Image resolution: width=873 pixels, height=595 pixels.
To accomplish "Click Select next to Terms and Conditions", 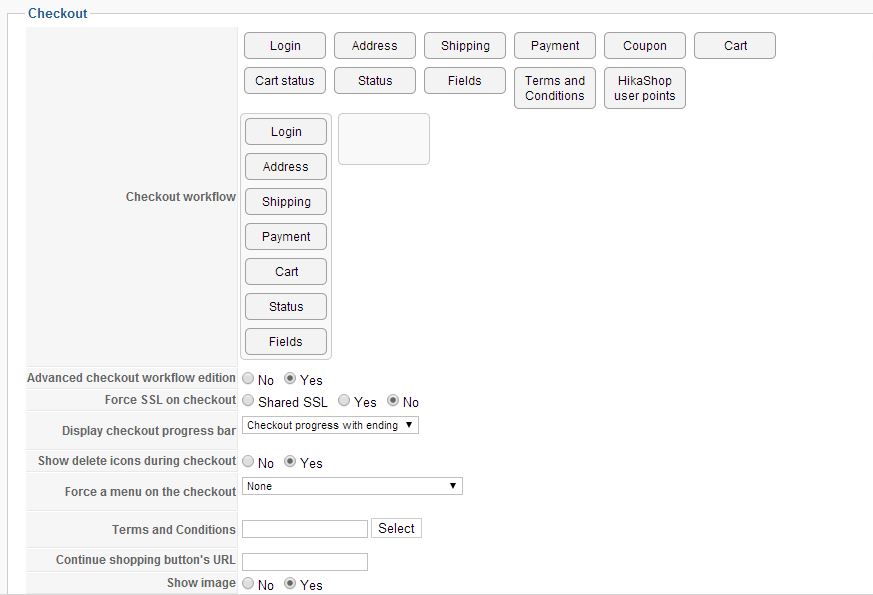I will click(396, 528).
